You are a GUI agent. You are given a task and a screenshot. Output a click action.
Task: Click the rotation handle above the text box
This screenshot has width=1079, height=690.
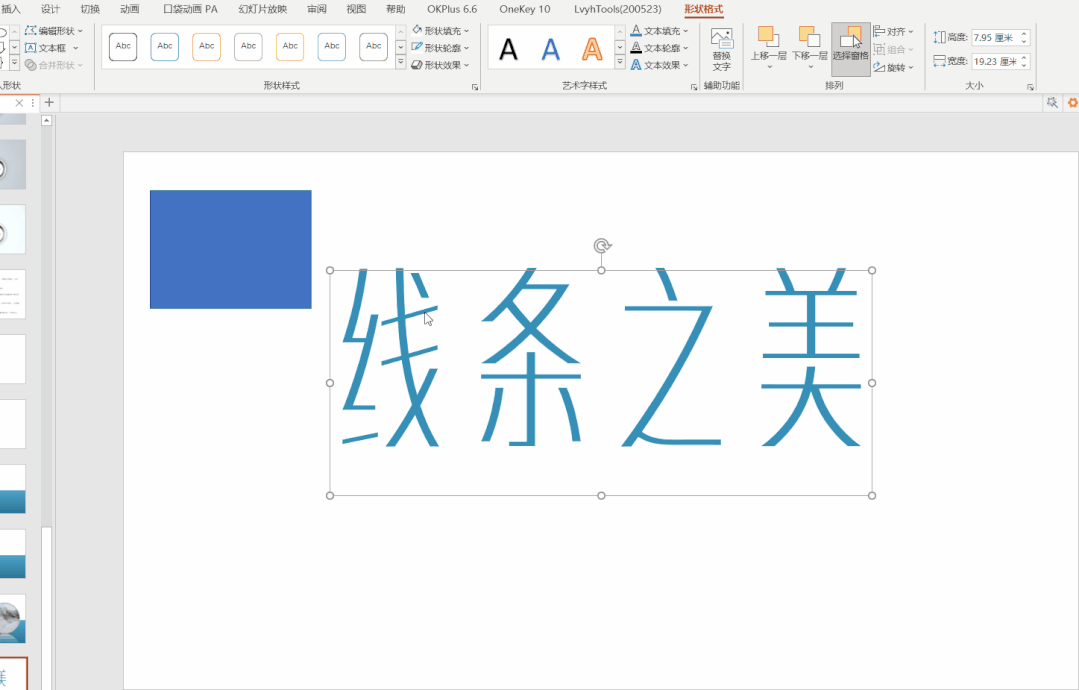click(601, 246)
